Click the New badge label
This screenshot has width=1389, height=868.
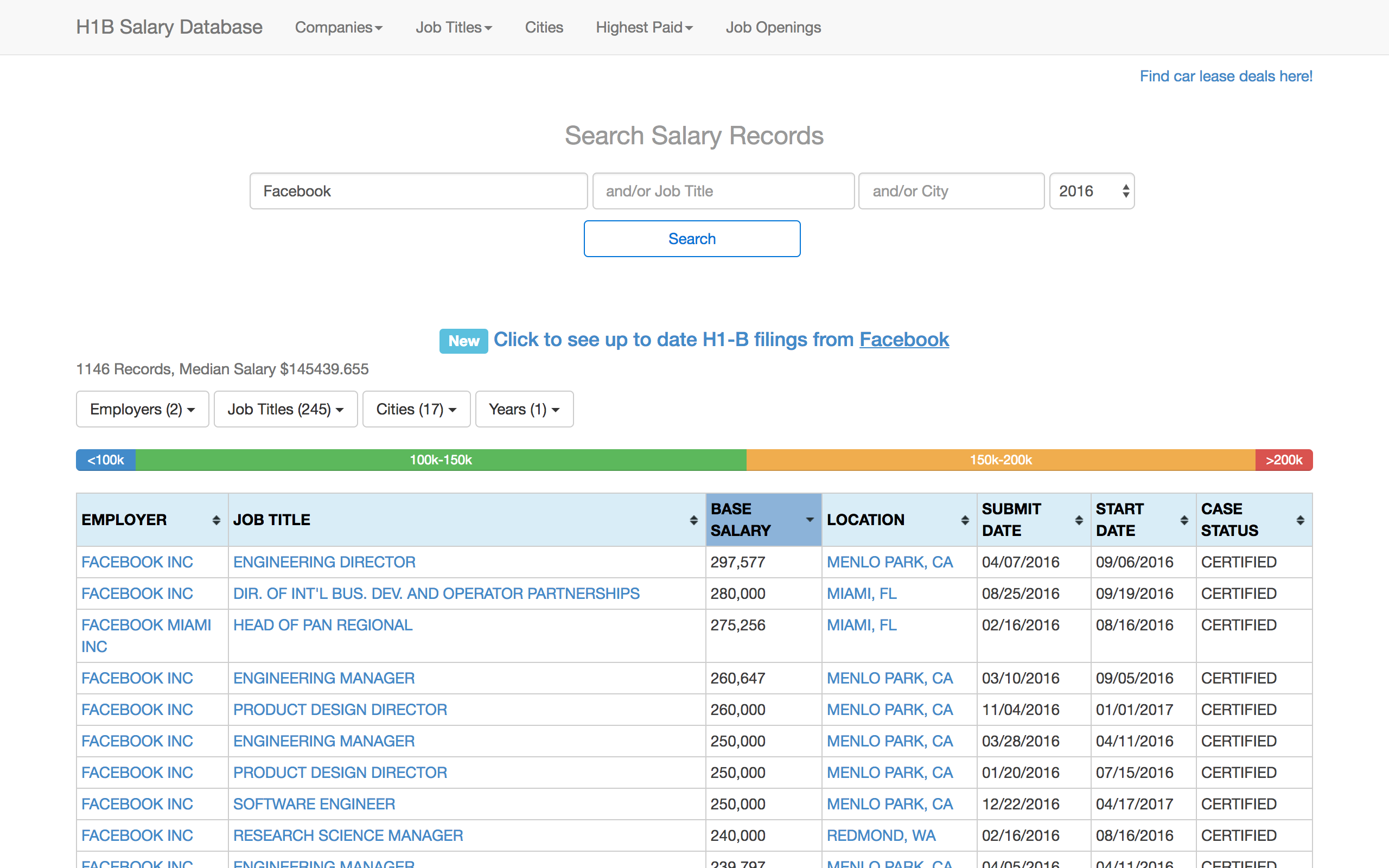[x=464, y=341]
